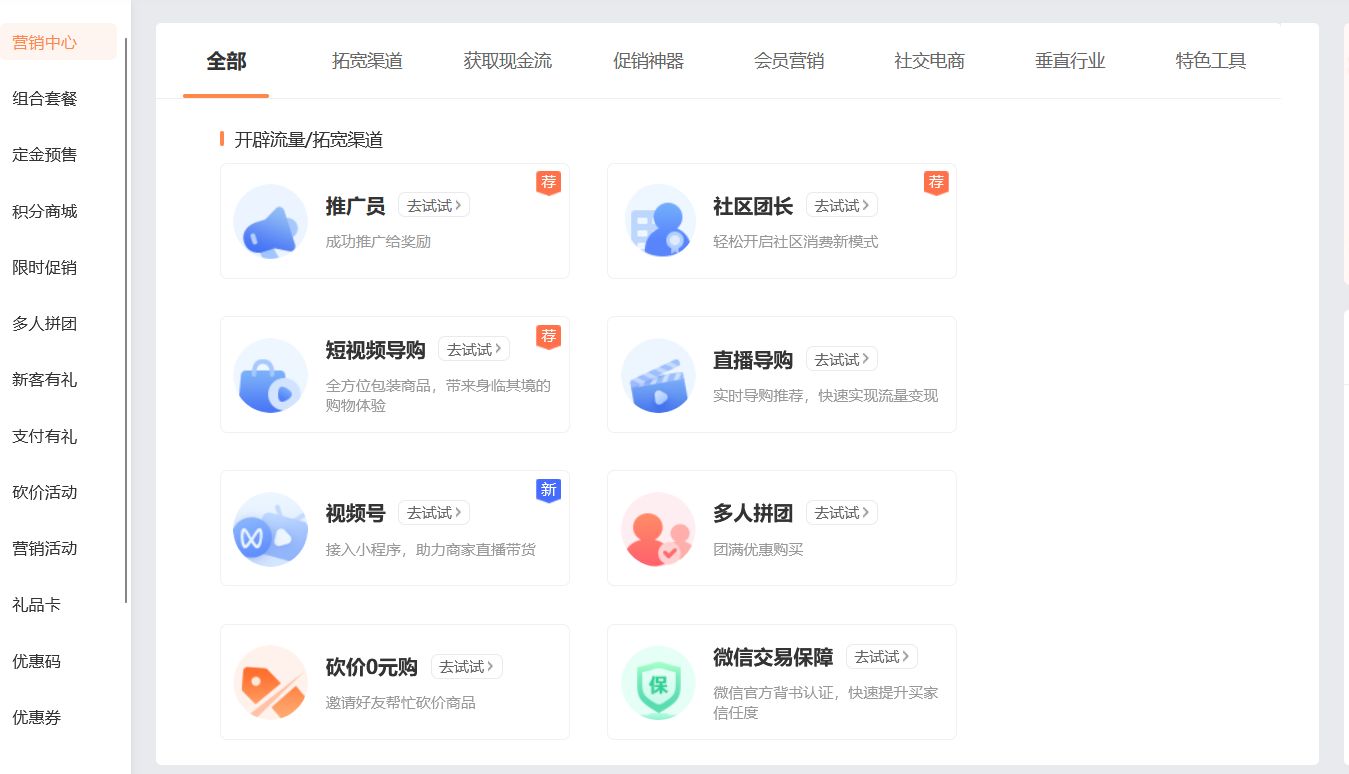Click the 荐 badge on 推广员 card

click(x=548, y=182)
